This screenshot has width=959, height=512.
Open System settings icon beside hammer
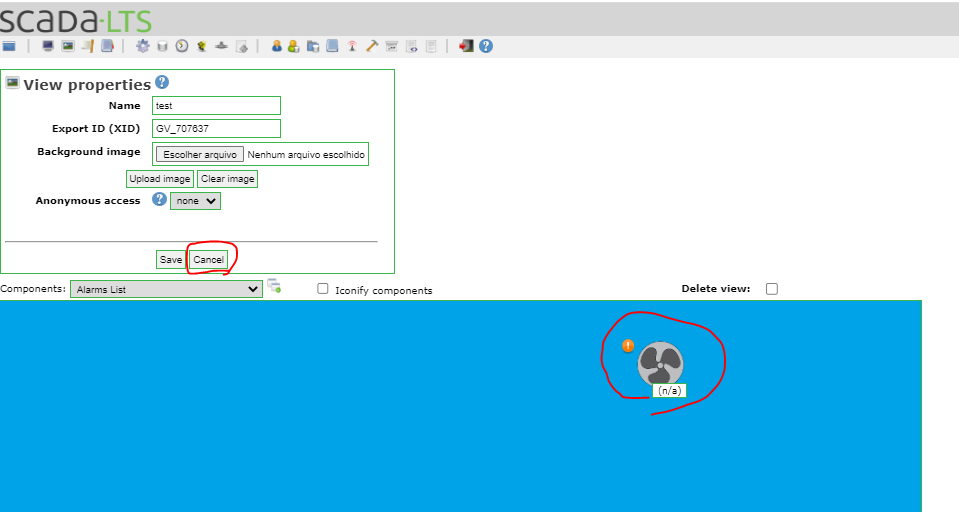point(392,46)
